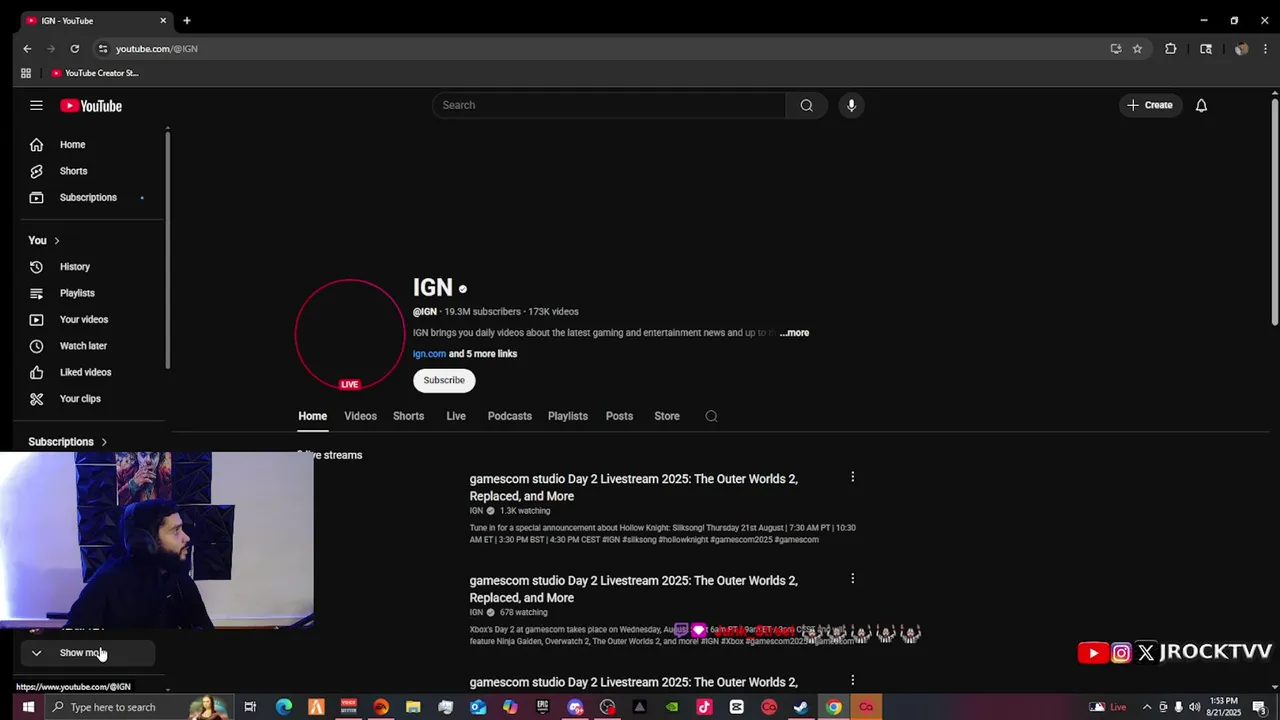Open the Watch later clock icon
The height and width of the screenshot is (720, 1280).
tap(36, 346)
